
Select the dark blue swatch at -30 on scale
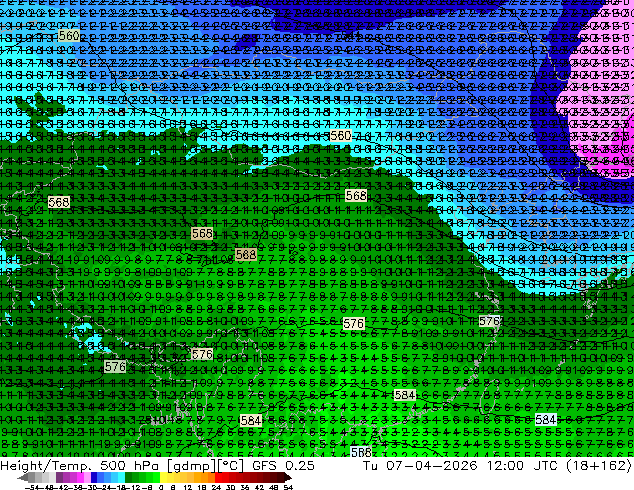94,478
